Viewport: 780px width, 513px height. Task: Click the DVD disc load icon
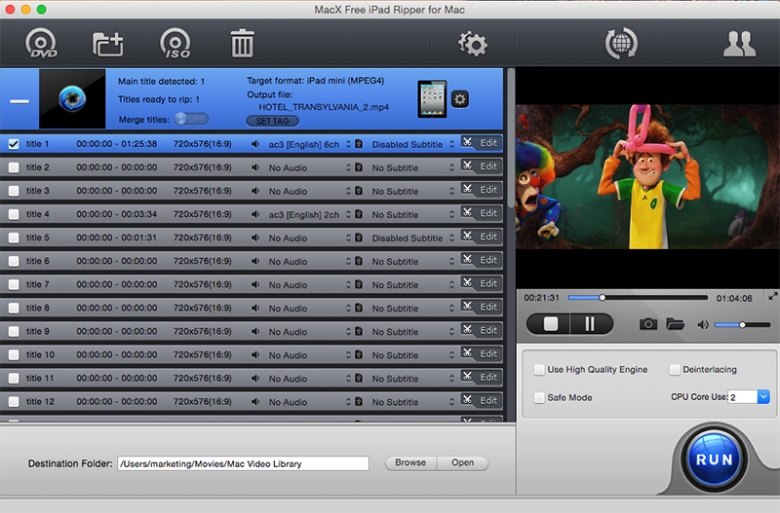click(x=40, y=43)
